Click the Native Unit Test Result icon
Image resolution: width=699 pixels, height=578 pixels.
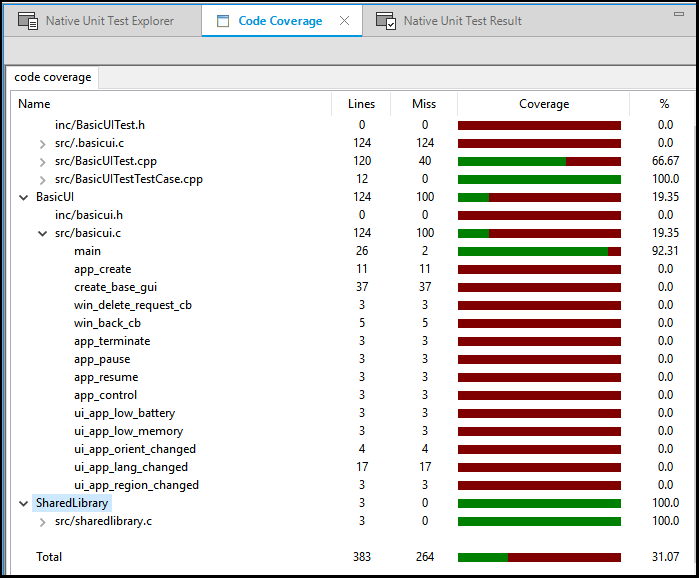click(385, 21)
